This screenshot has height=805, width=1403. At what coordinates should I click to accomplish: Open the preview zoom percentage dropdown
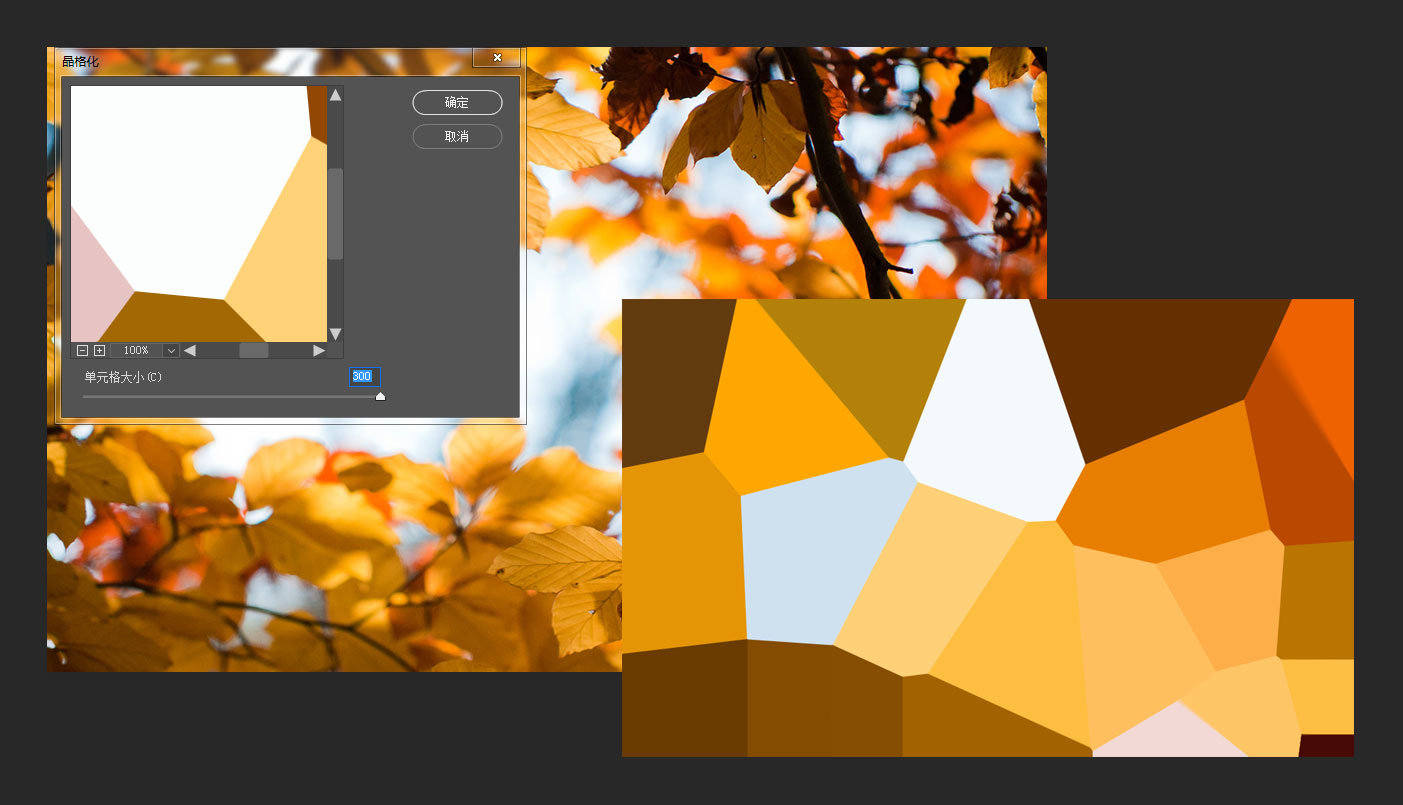[170, 351]
